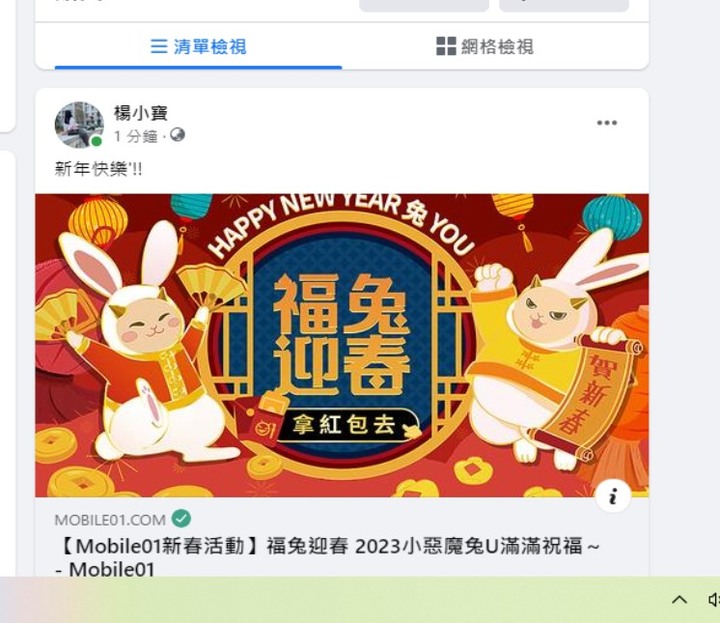
Task: Expand the system tray hidden icons chevron
Action: pos(680,600)
